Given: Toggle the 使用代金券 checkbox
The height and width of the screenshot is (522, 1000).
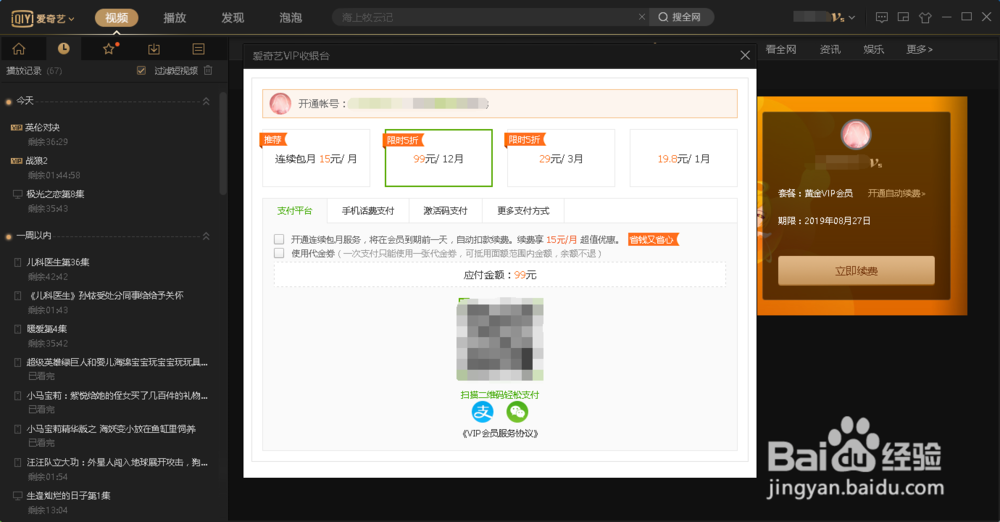Looking at the screenshot, I should point(279,253).
